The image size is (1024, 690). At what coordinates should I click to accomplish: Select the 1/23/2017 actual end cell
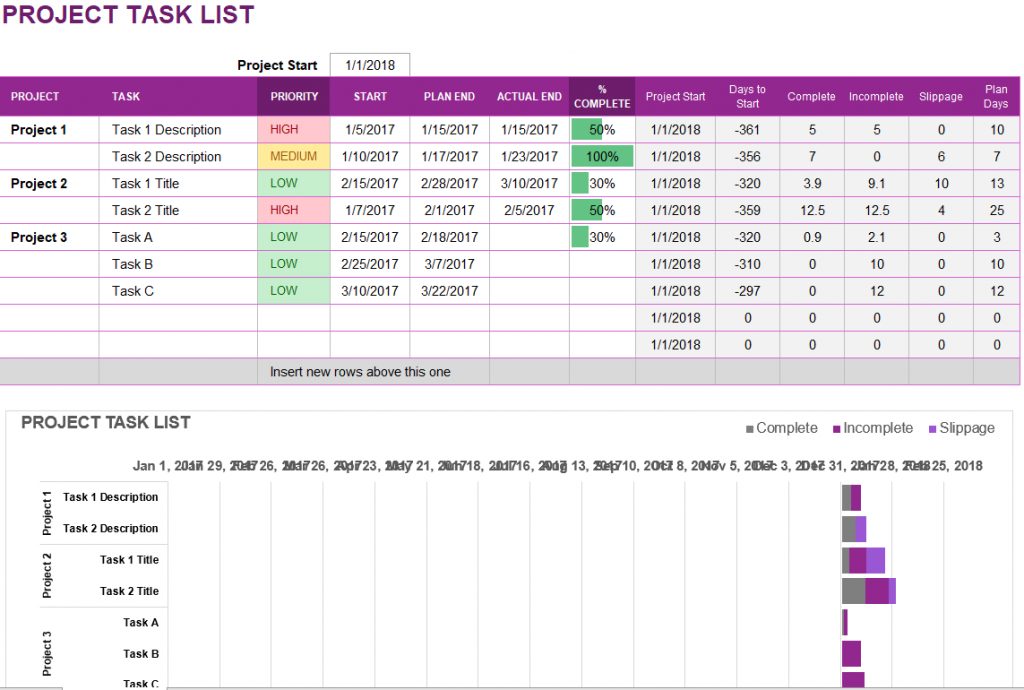point(529,156)
